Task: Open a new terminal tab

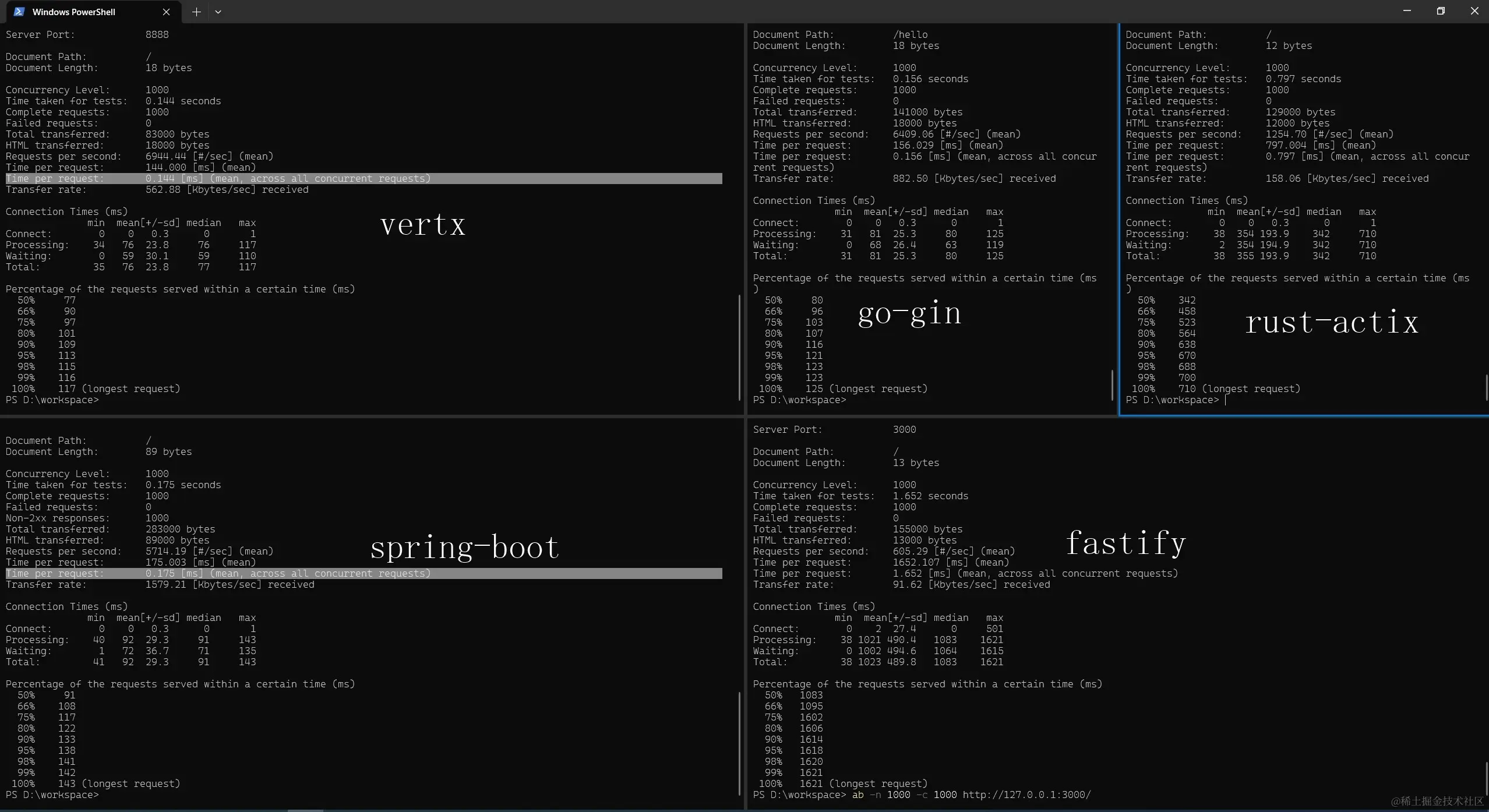Action: tap(196, 12)
